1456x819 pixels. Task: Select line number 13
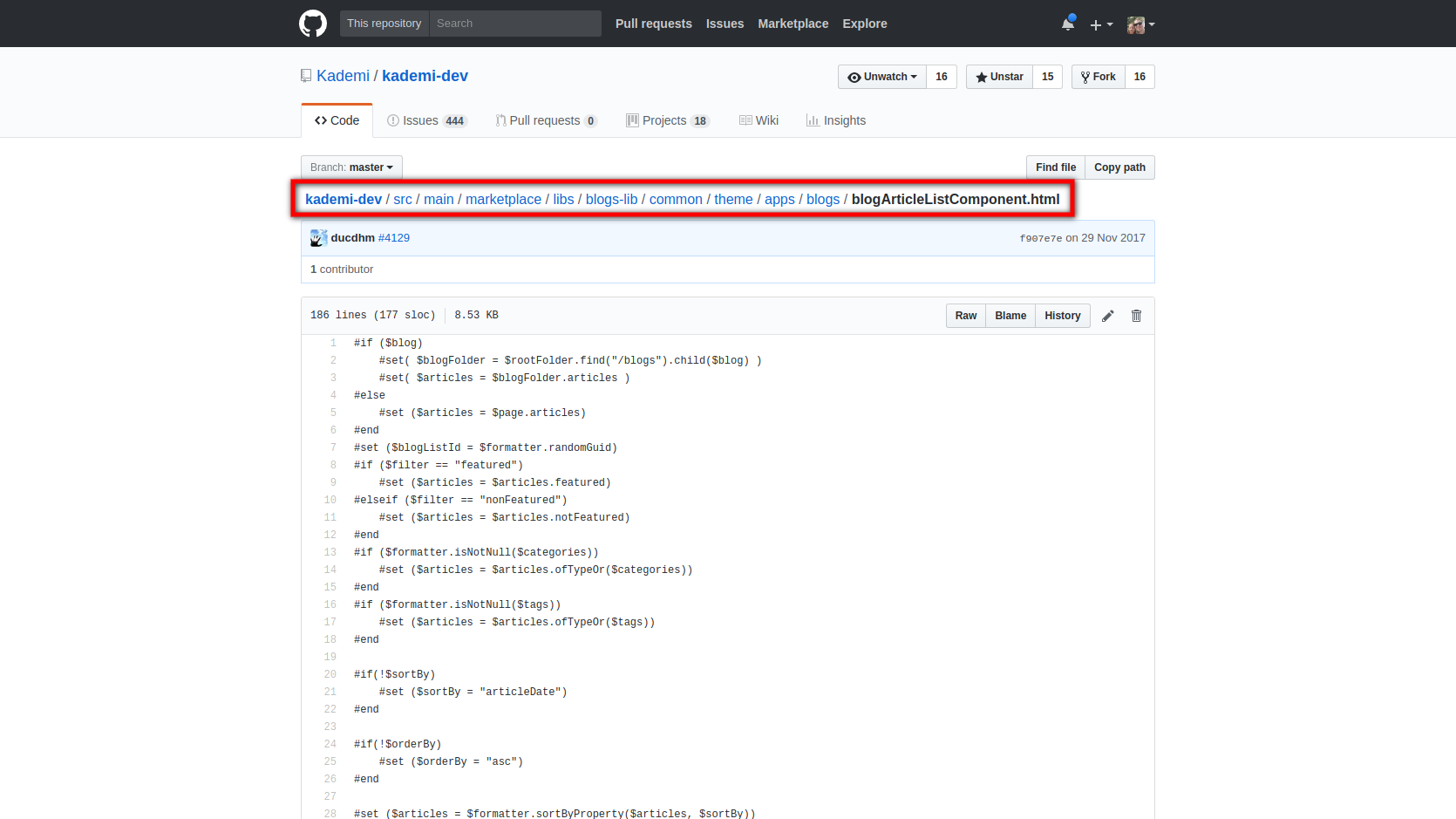pyautogui.click(x=330, y=553)
